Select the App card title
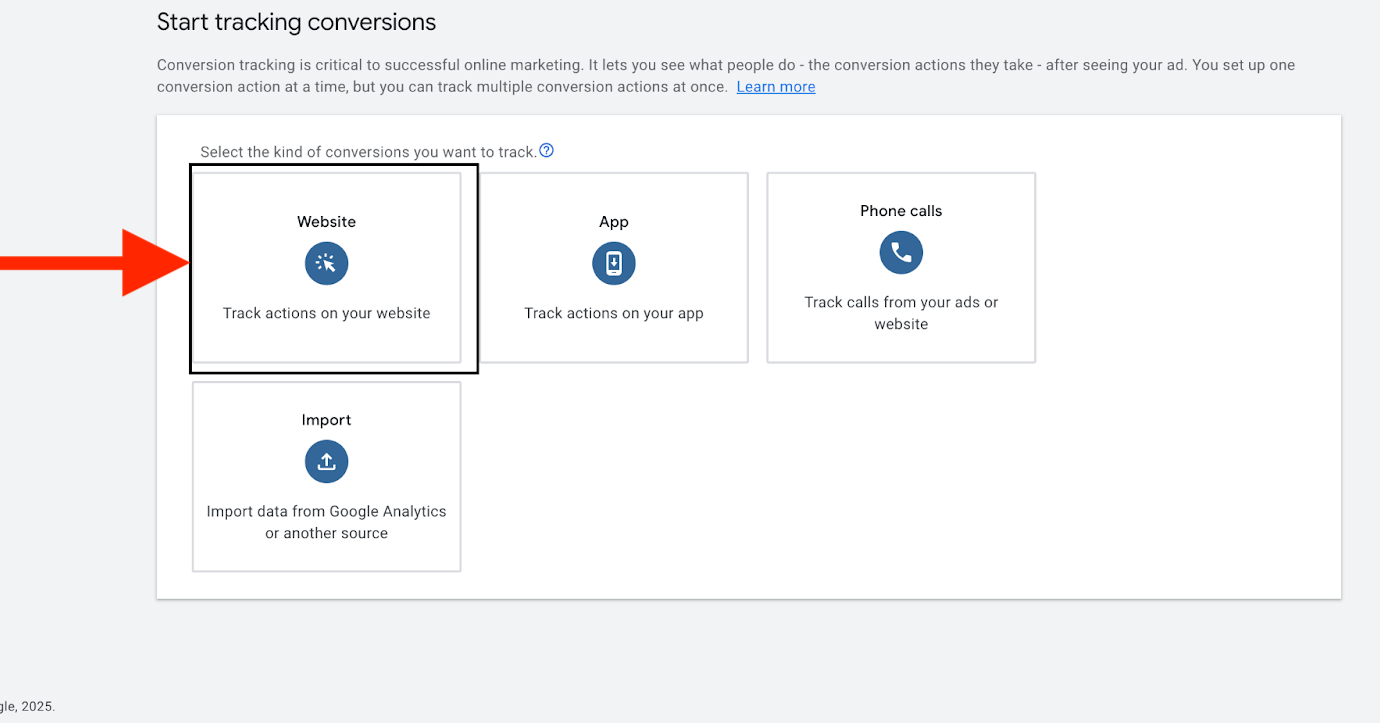Image resolution: width=1380 pixels, height=723 pixels. pos(613,222)
